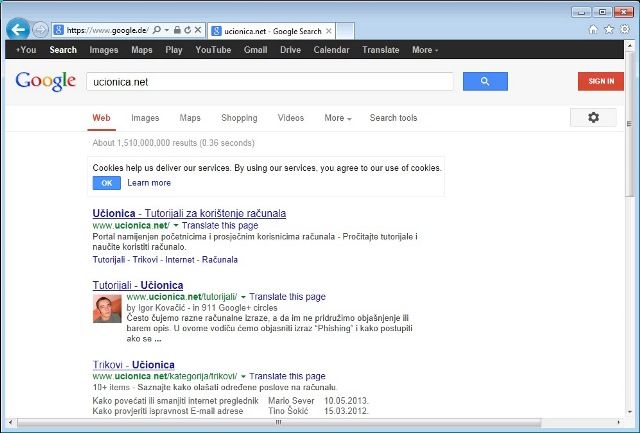Select Search in Google top bar
The height and width of the screenshot is (433, 640).
point(63,50)
